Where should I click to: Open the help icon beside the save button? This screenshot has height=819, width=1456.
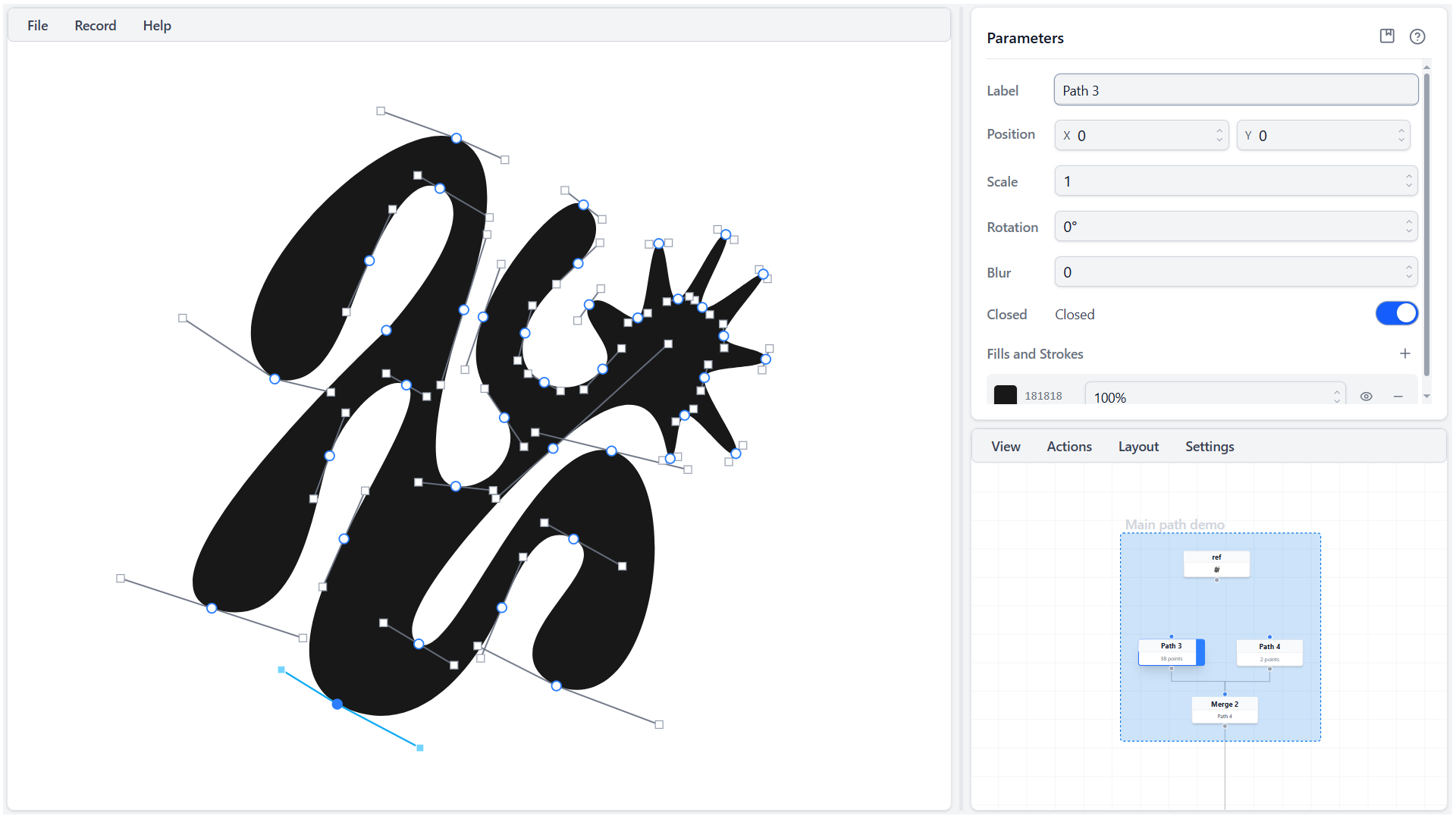(x=1417, y=36)
